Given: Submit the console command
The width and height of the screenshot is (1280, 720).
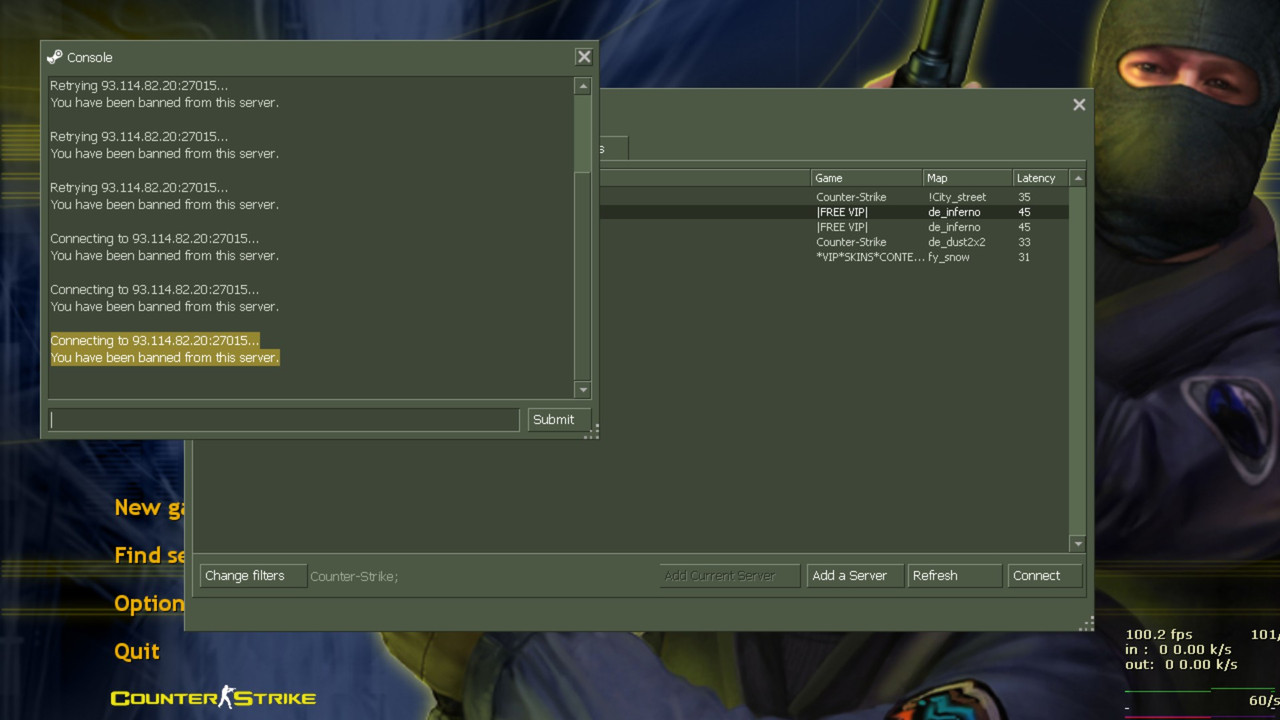Looking at the screenshot, I should tap(559, 420).
